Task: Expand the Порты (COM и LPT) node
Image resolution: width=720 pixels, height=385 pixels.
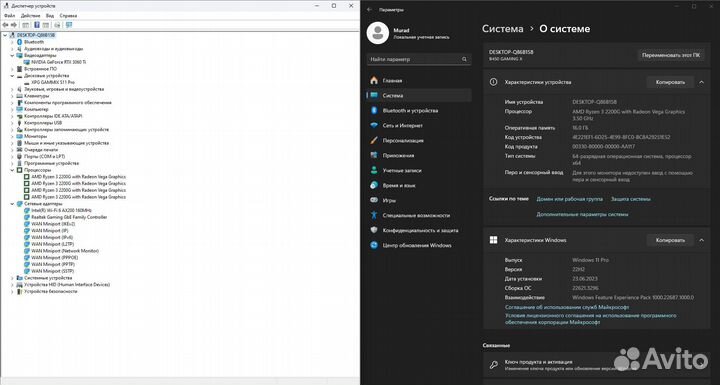Action: 12,157
